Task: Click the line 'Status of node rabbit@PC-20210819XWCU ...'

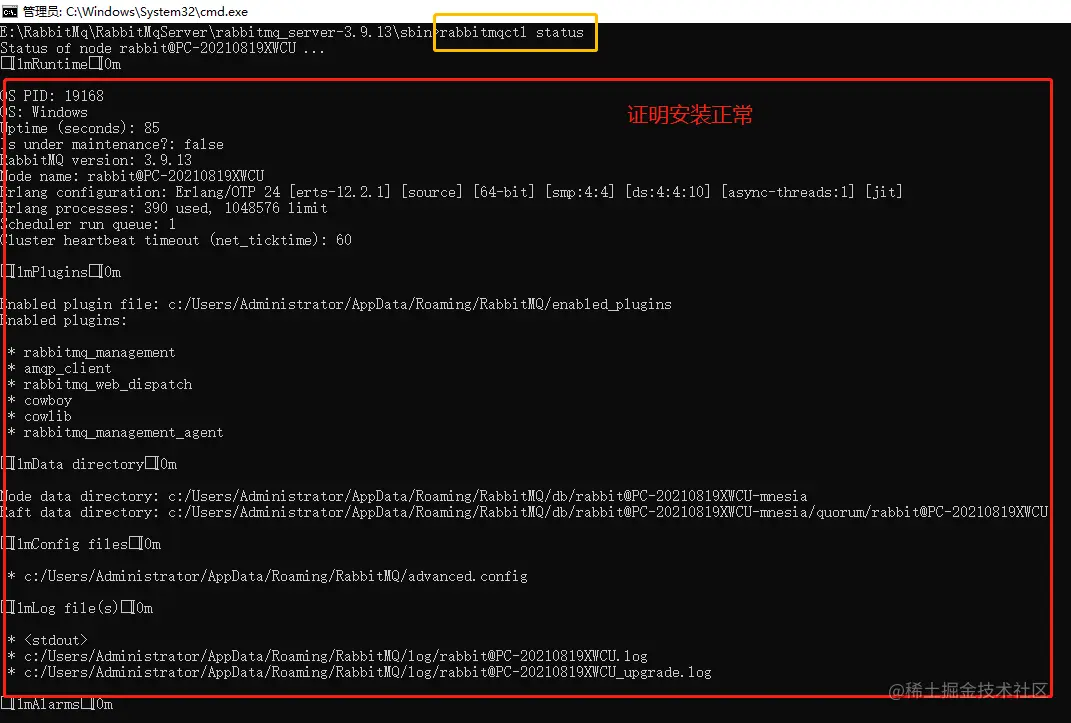Action: 162,48
